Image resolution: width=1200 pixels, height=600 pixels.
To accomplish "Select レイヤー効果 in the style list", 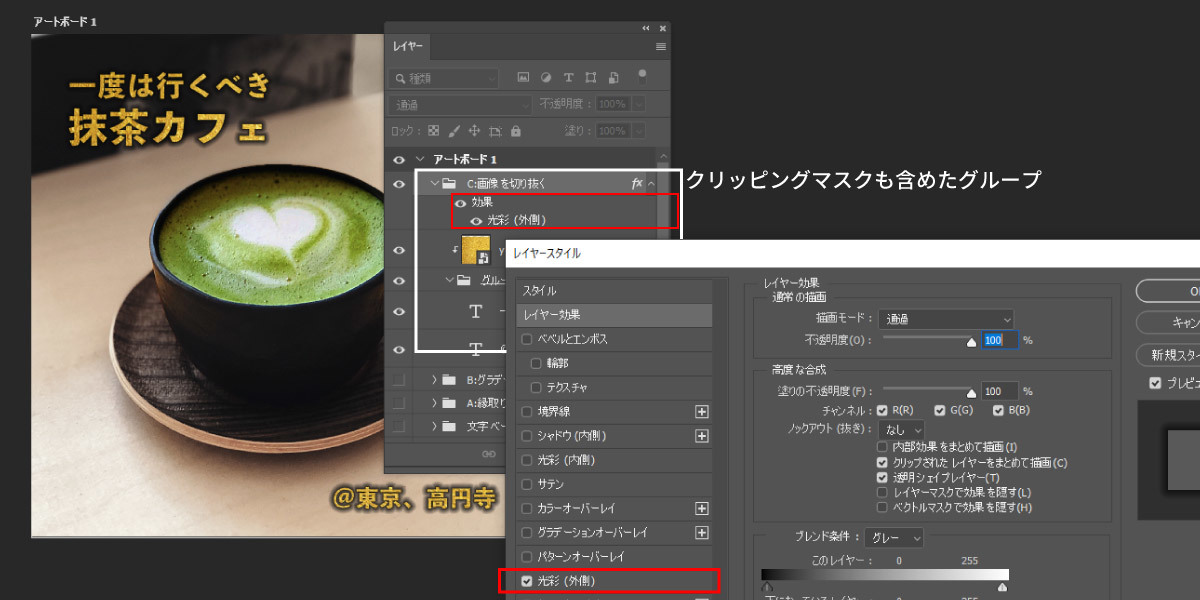I will point(614,315).
